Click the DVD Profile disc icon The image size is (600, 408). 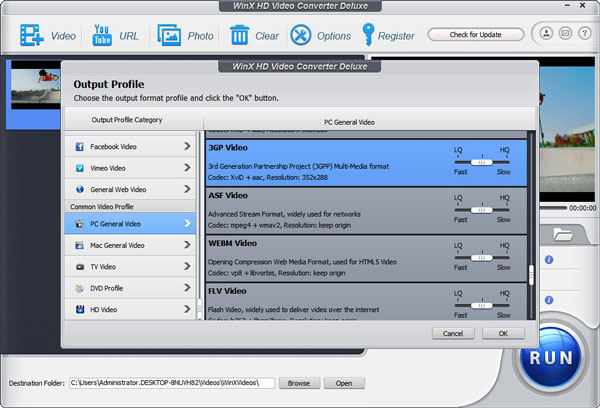click(x=80, y=288)
